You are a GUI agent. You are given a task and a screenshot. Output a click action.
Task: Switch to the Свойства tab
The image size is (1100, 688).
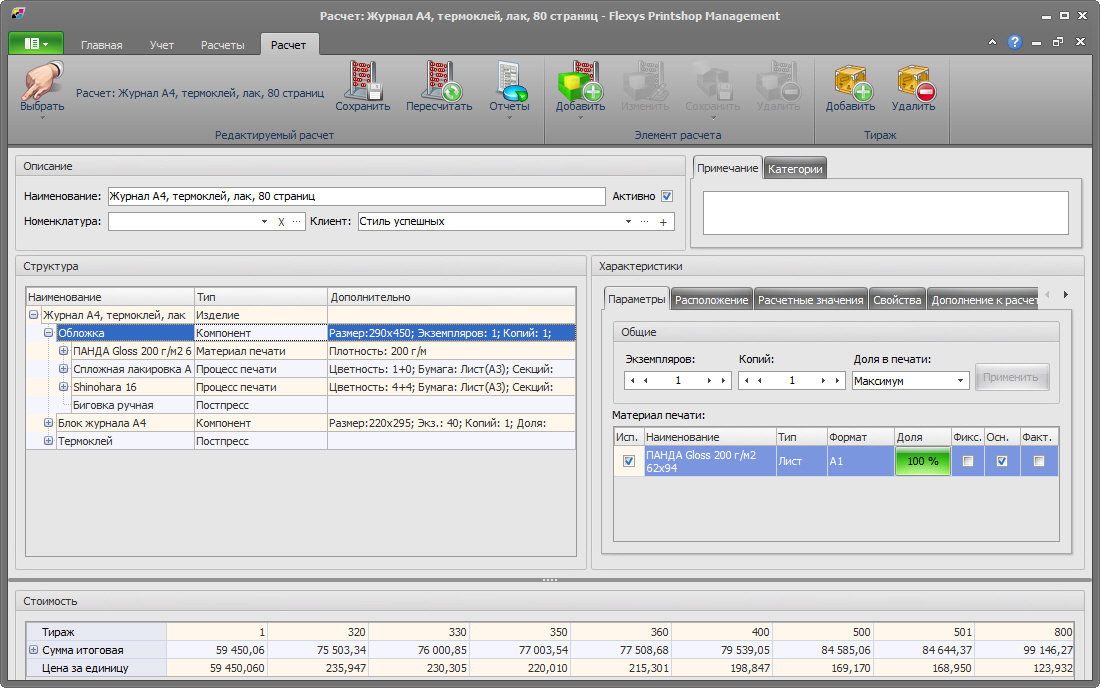(x=897, y=300)
